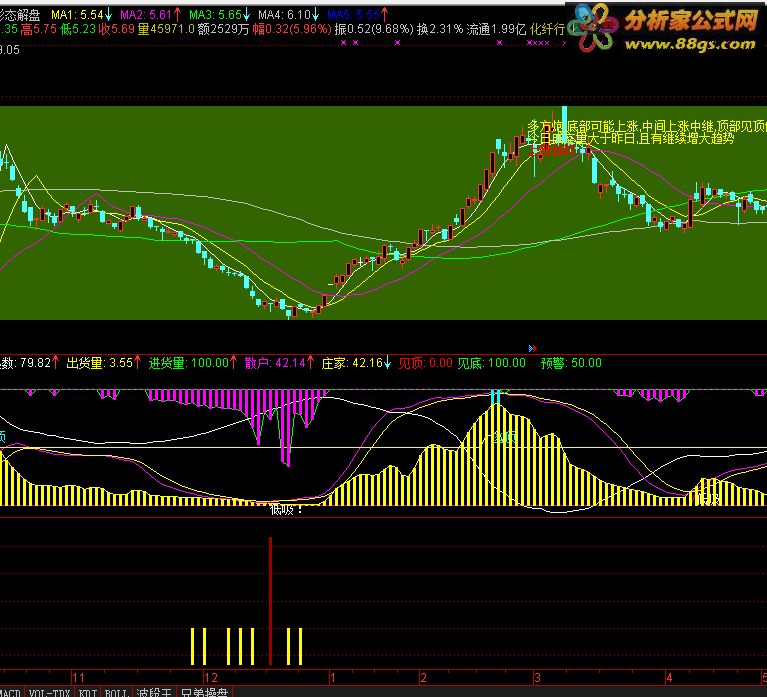The image size is (767, 697).
Task: Click the month 12 marker on time axis
Action: point(211,677)
